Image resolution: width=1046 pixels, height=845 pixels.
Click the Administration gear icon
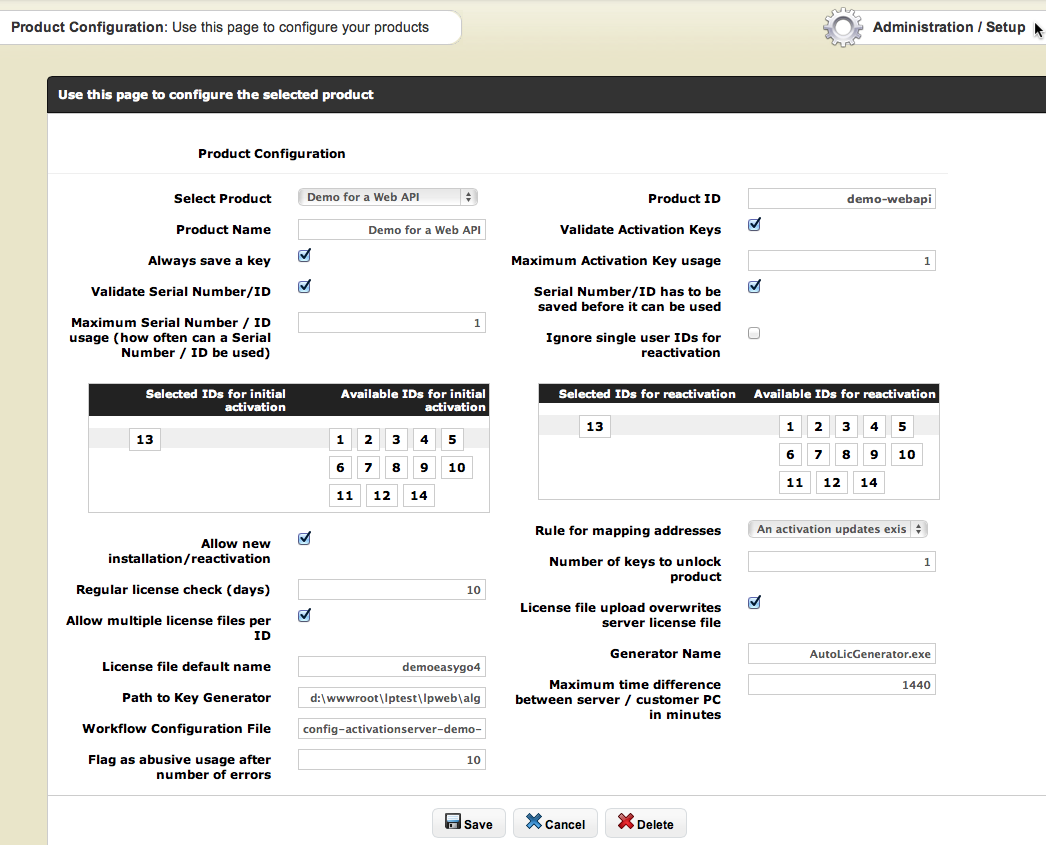click(843, 27)
